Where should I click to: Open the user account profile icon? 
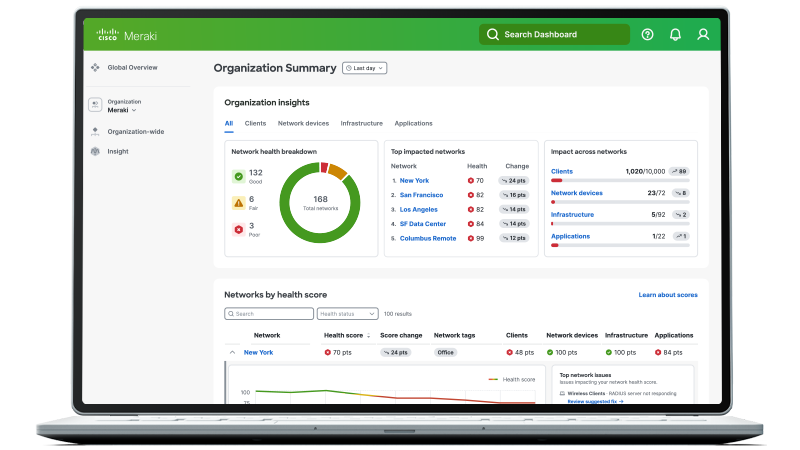tap(703, 34)
